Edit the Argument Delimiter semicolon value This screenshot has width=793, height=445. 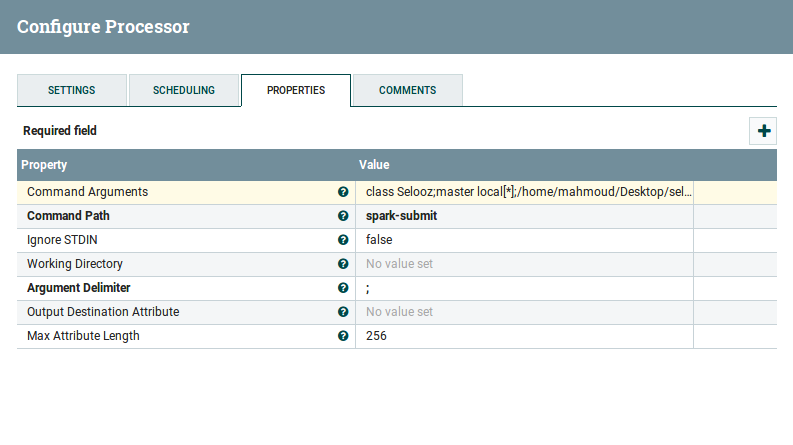coord(369,288)
